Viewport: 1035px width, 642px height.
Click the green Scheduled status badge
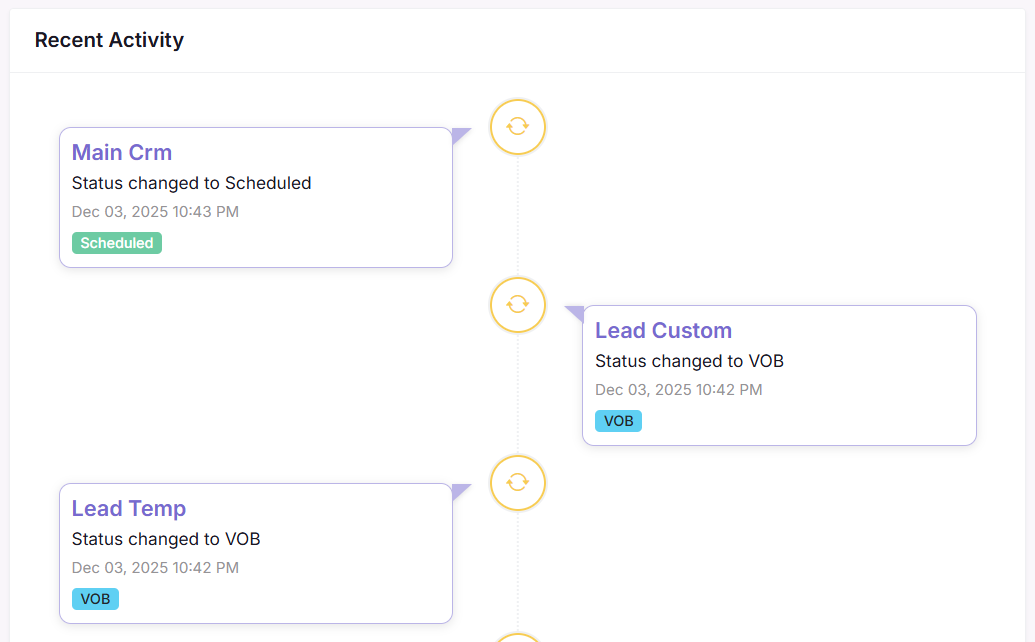click(x=117, y=243)
